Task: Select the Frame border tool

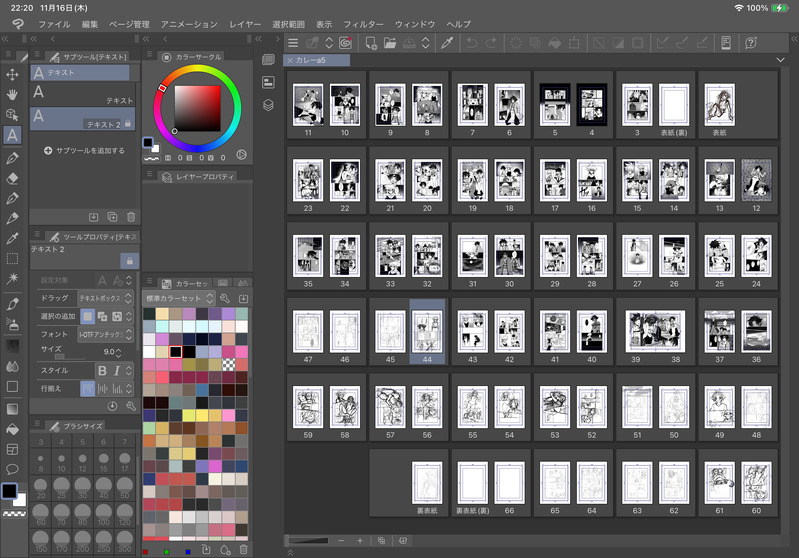Action: (12, 449)
